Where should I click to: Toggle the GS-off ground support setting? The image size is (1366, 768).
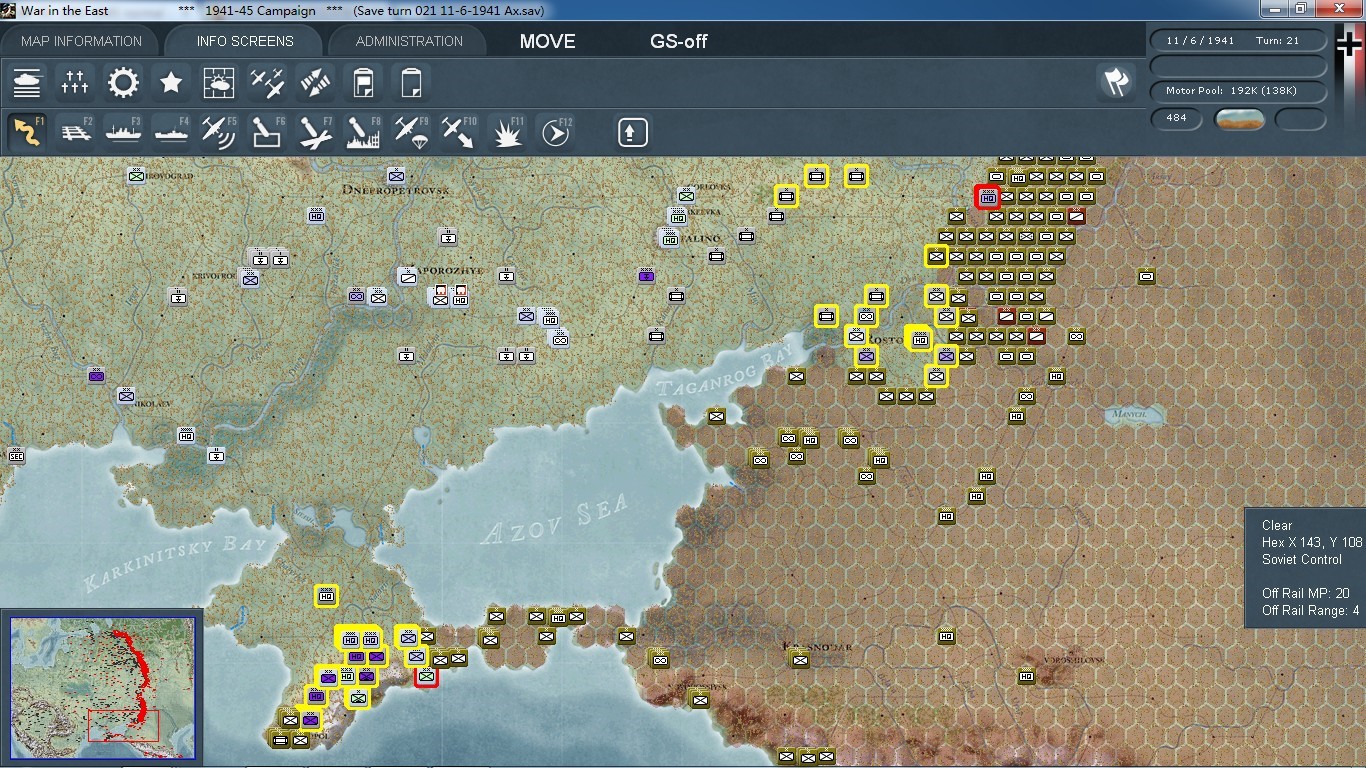pos(679,41)
